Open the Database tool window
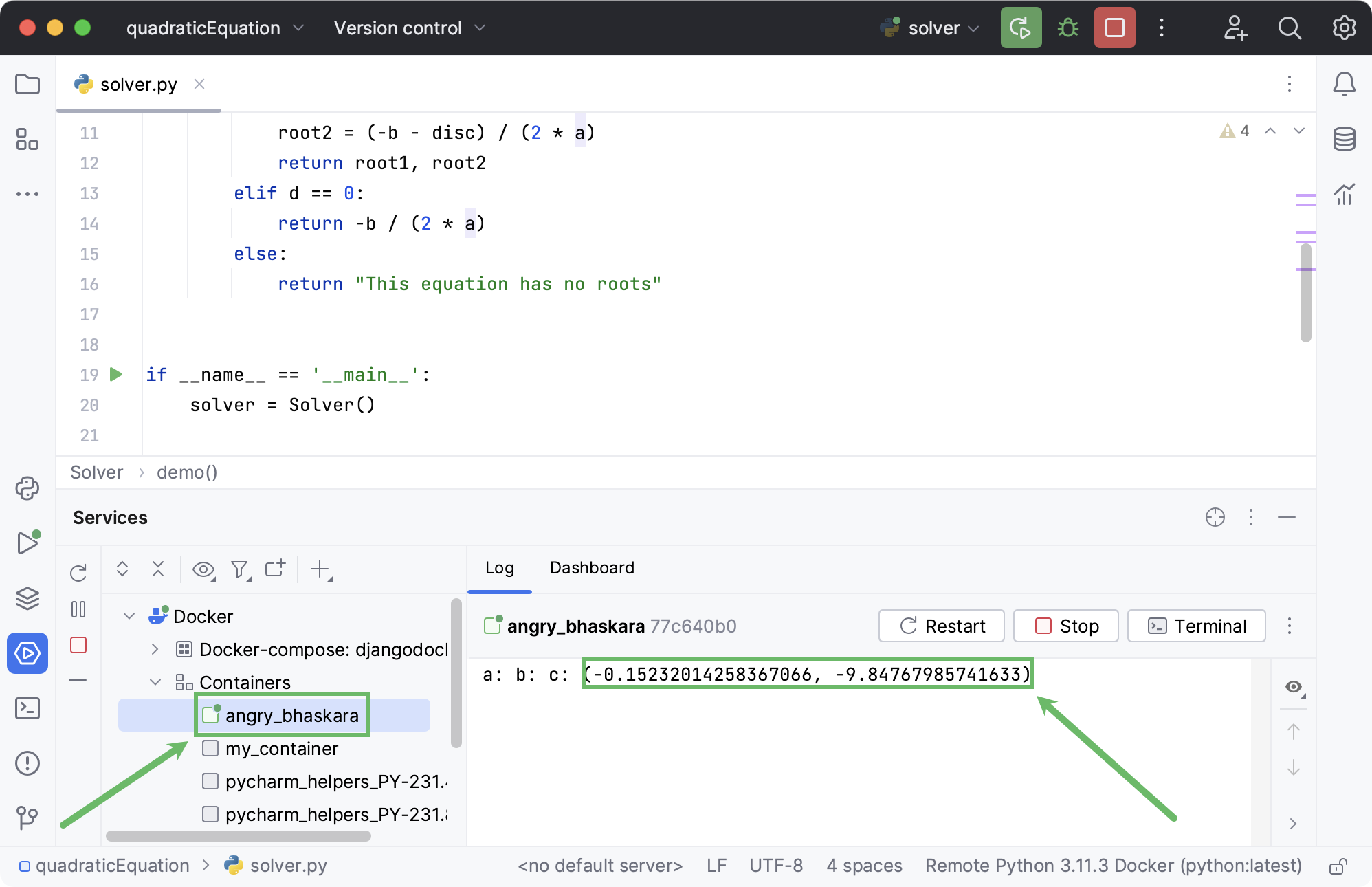Screen dimensions: 1372x887 pos(1344,139)
